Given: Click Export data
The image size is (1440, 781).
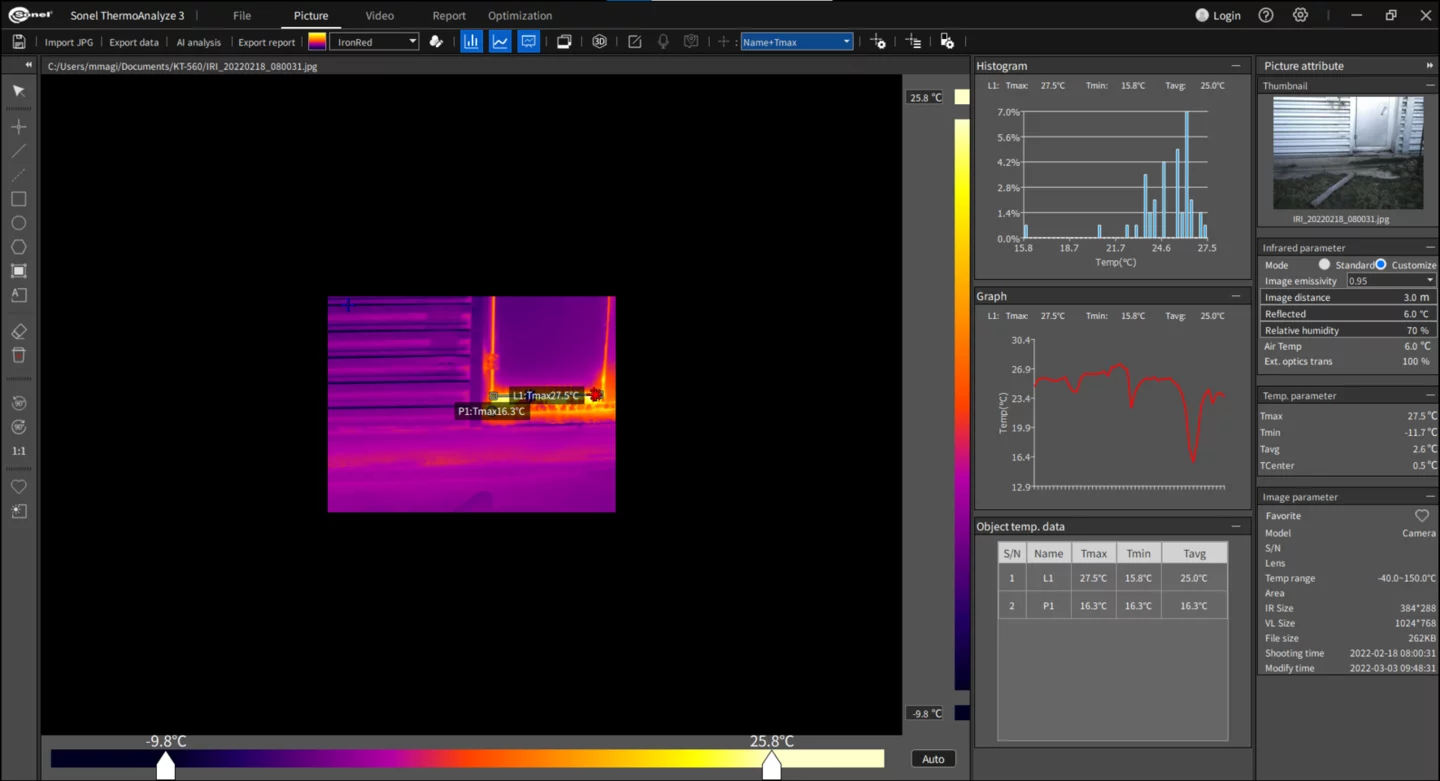Looking at the screenshot, I should click(x=134, y=42).
